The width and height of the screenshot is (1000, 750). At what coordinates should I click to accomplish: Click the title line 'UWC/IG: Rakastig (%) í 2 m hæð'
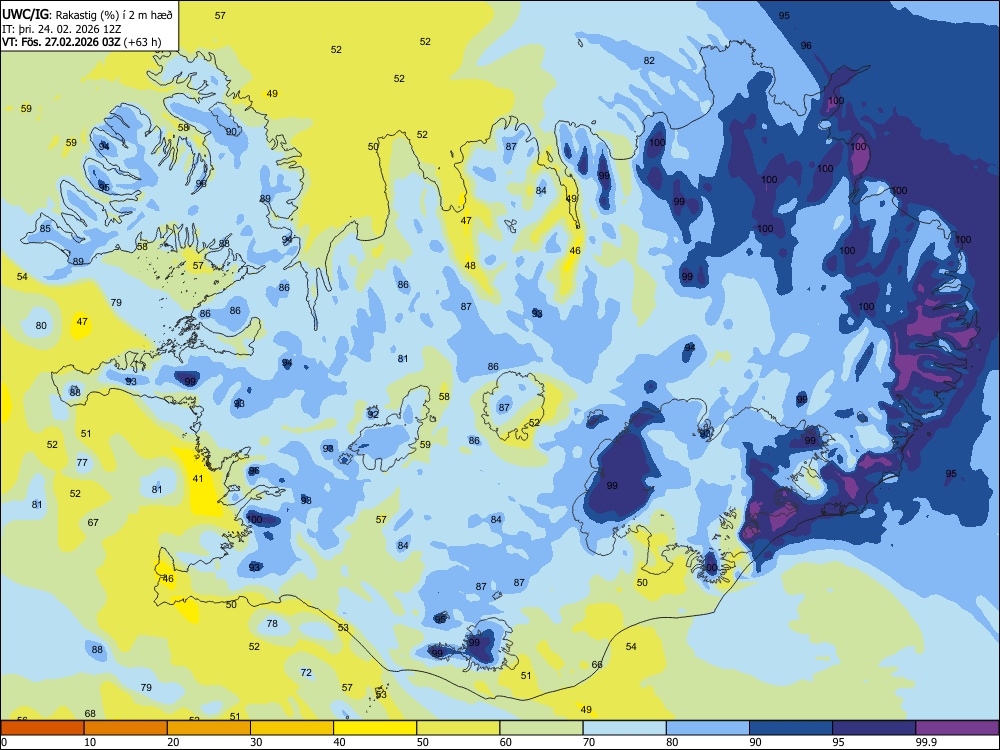click(x=87, y=15)
